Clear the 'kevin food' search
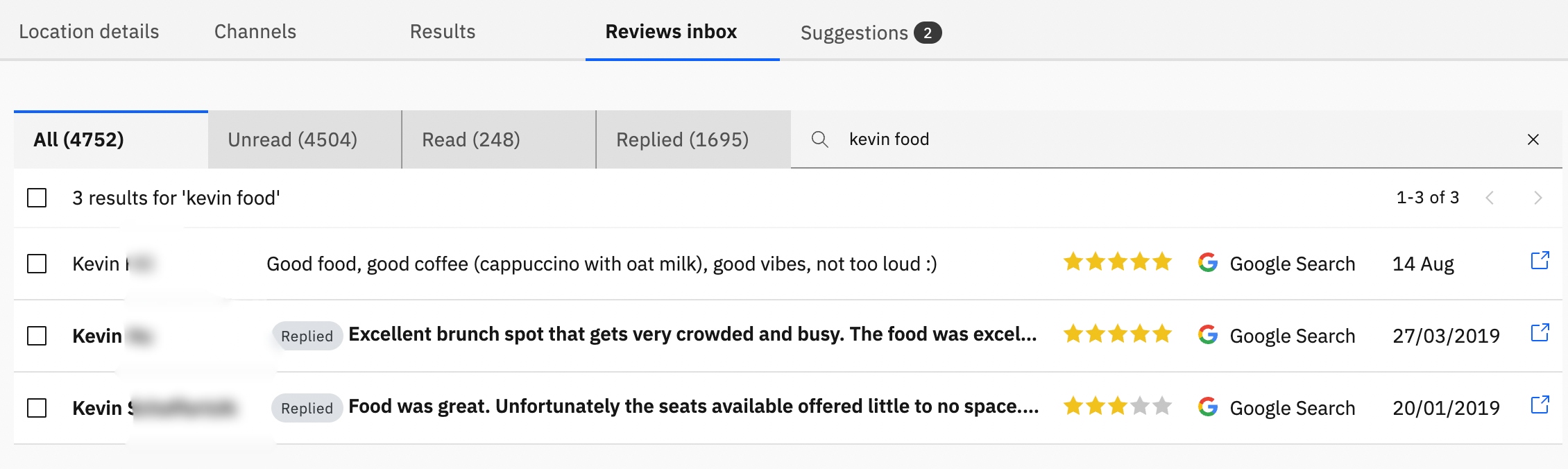Screen dimensions: 1568x469 (1533, 139)
